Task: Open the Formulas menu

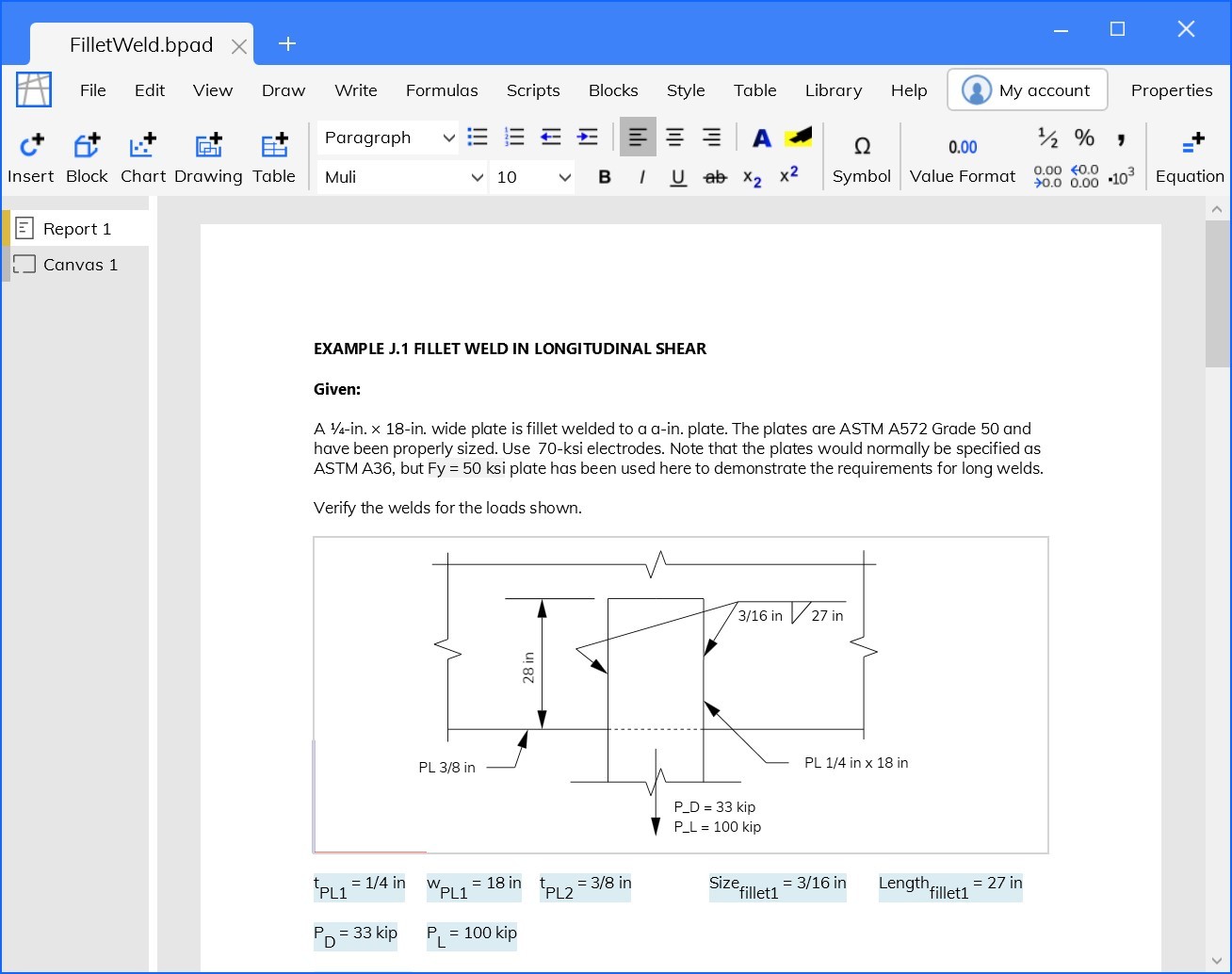Action: (x=442, y=90)
